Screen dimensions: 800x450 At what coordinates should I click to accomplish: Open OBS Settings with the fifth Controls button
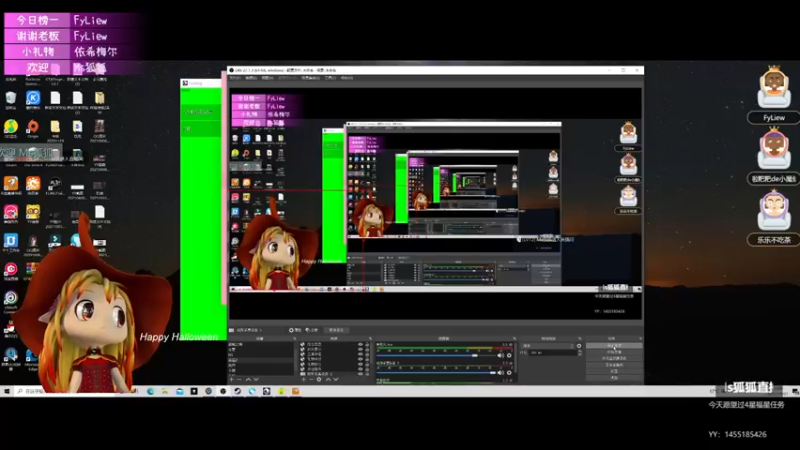click(x=614, y=371)
